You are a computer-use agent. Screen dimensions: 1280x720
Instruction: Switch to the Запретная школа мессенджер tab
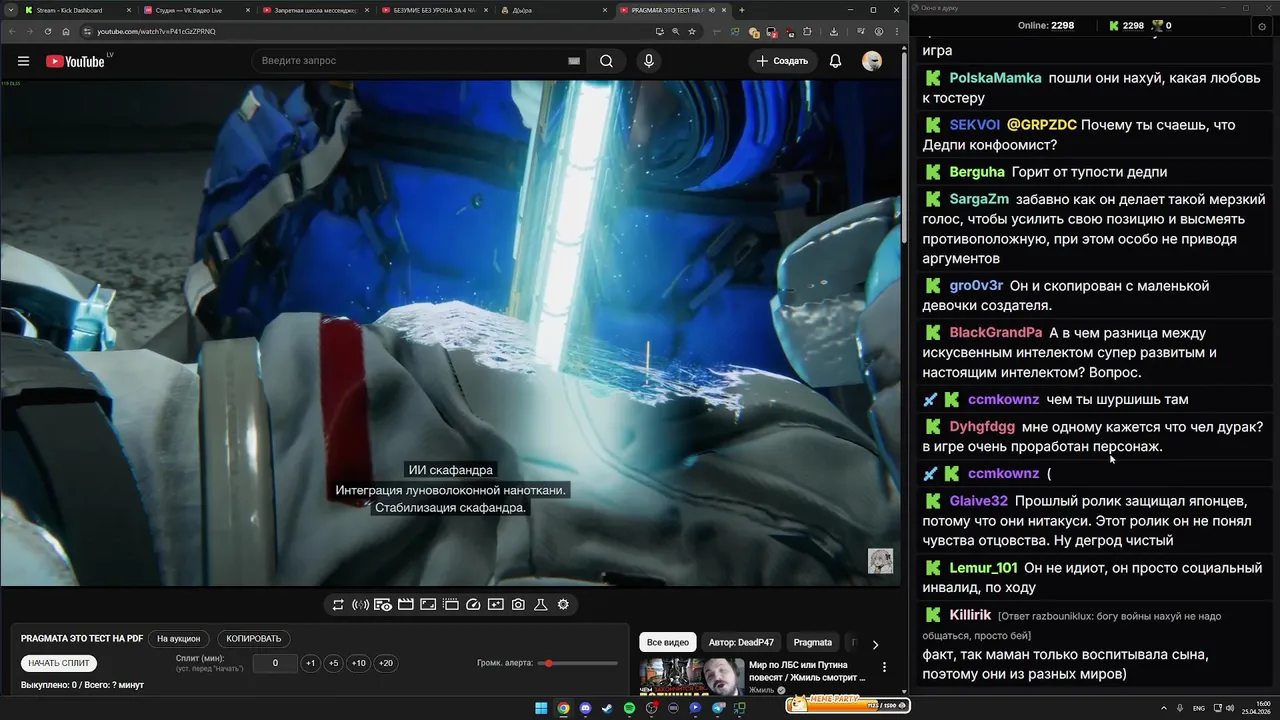(315, 10)
